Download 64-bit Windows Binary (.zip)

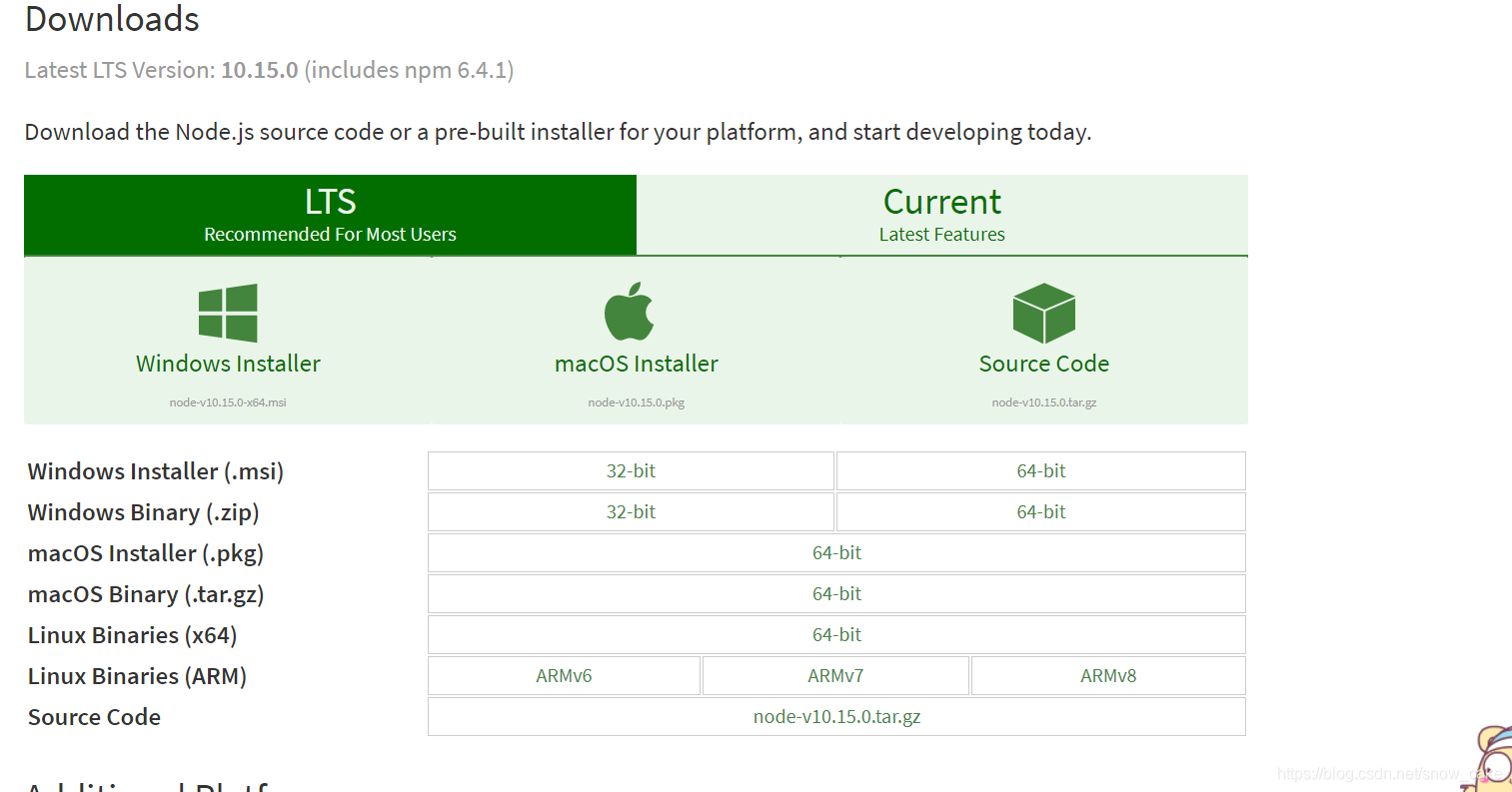click(1041, 511)
